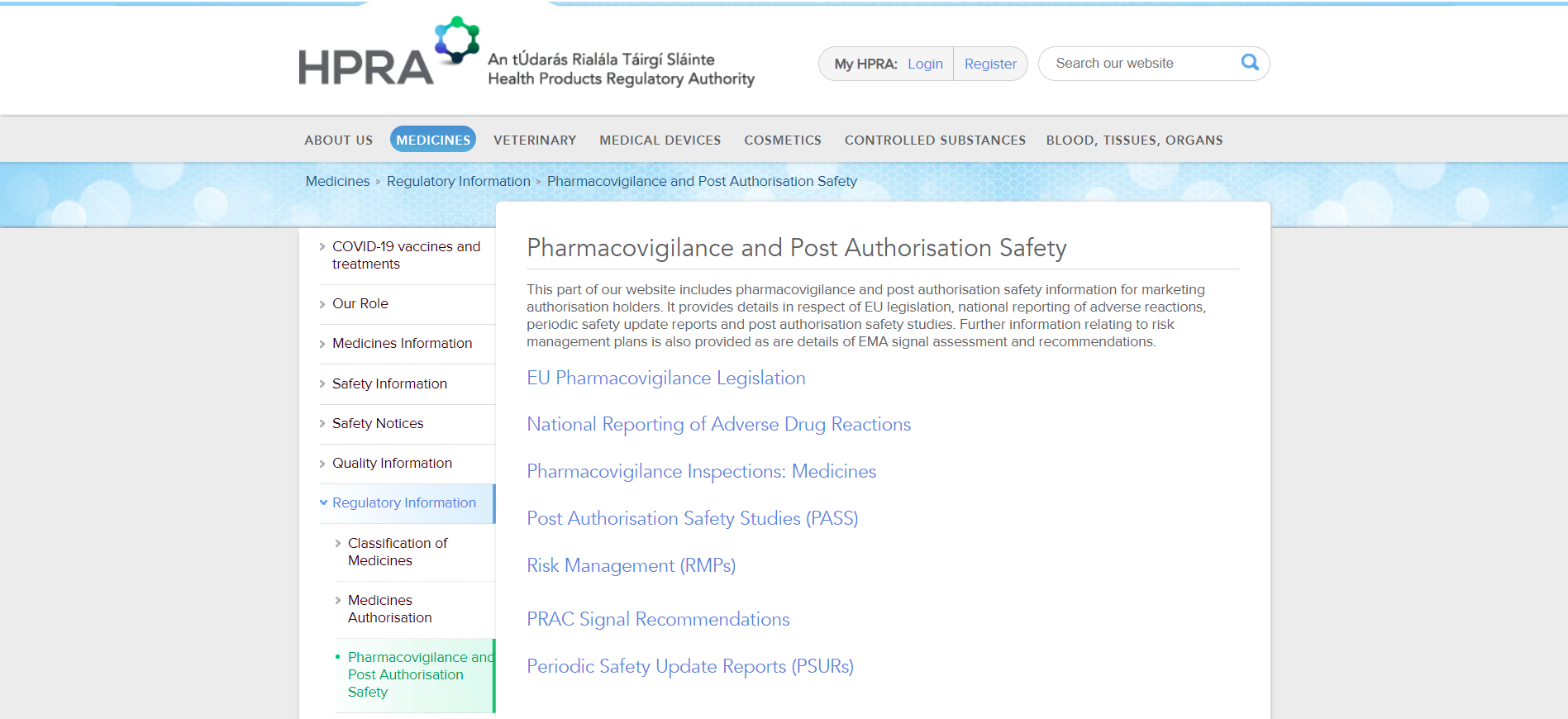
Task: Select Safety Notices in the sidebar
Action: tap(378, 423)
